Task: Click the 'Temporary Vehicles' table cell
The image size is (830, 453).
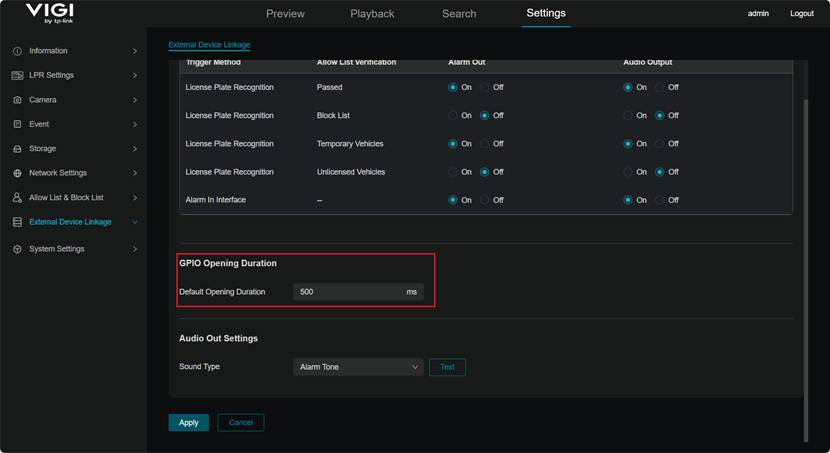Action: pyautogui.click(x=350, y=144)
